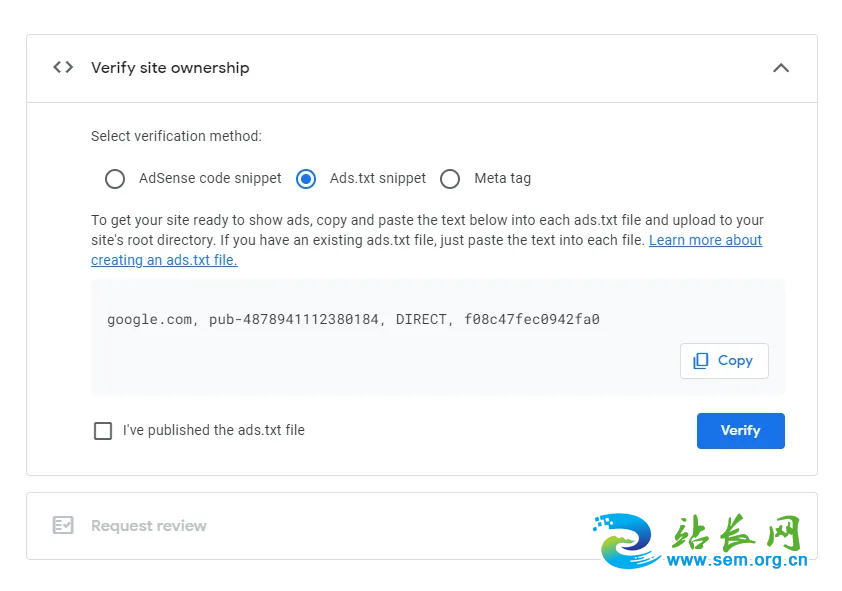The height and width of the screenshot is (591, 842).
Task: Click the Request review checklist icon
Action: [63, 525]
